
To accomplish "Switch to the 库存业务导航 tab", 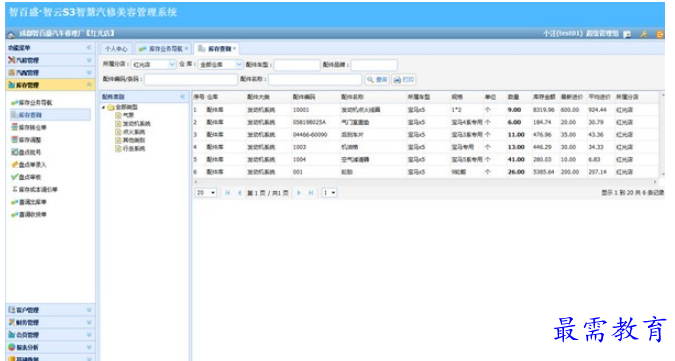I will tap(163, 49).
